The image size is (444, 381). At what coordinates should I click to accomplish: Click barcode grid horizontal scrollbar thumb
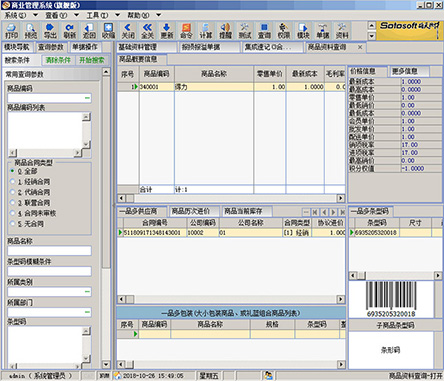click(x=362, y=276)
